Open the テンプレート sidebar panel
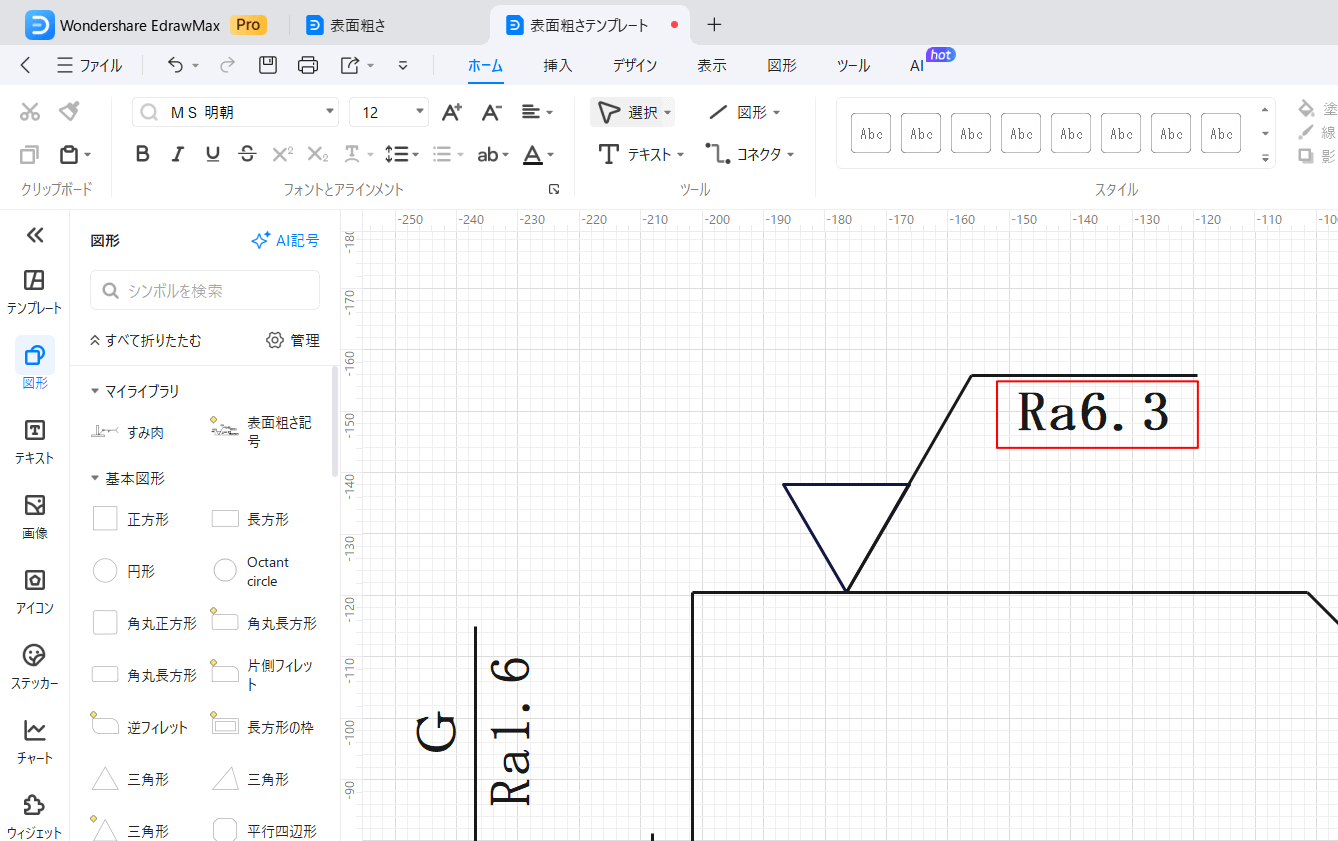1338x841 pixels. (x=35, y=291)
